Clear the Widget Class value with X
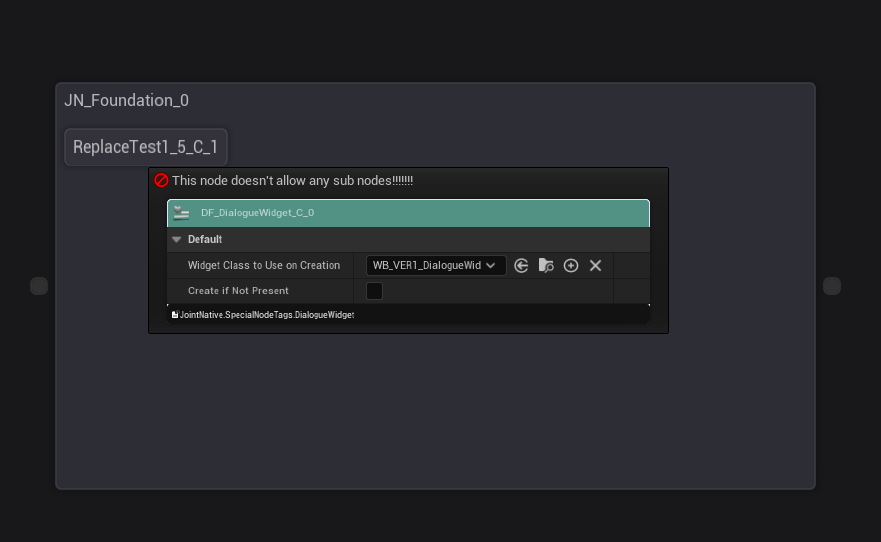This screenshot has width=881, height=542. pos(595,266)
